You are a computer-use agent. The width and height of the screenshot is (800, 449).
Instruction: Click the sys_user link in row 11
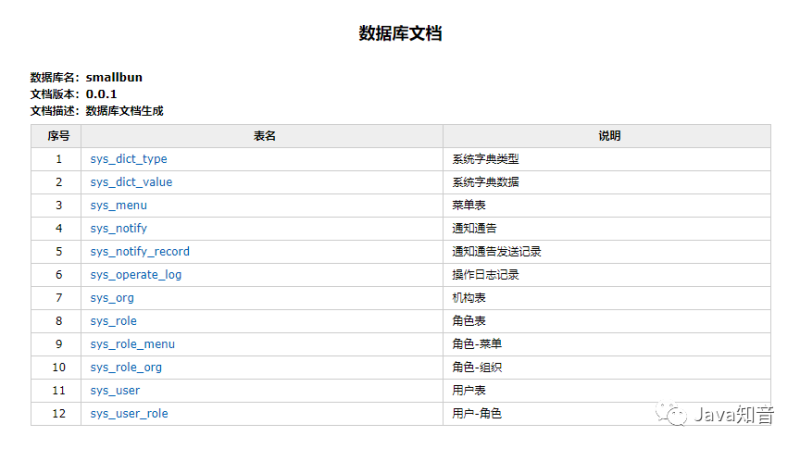115,390
